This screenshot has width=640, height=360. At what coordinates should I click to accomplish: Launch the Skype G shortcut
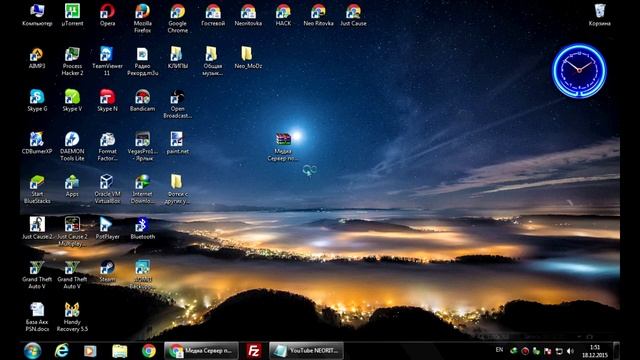coord(37,100)
